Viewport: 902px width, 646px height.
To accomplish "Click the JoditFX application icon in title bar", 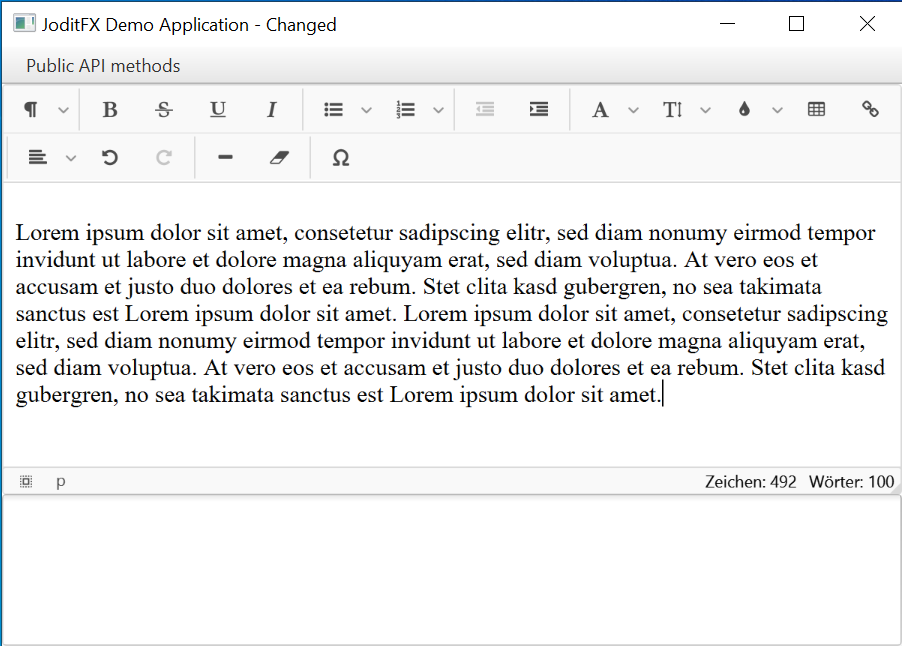I will pos(24,24).
